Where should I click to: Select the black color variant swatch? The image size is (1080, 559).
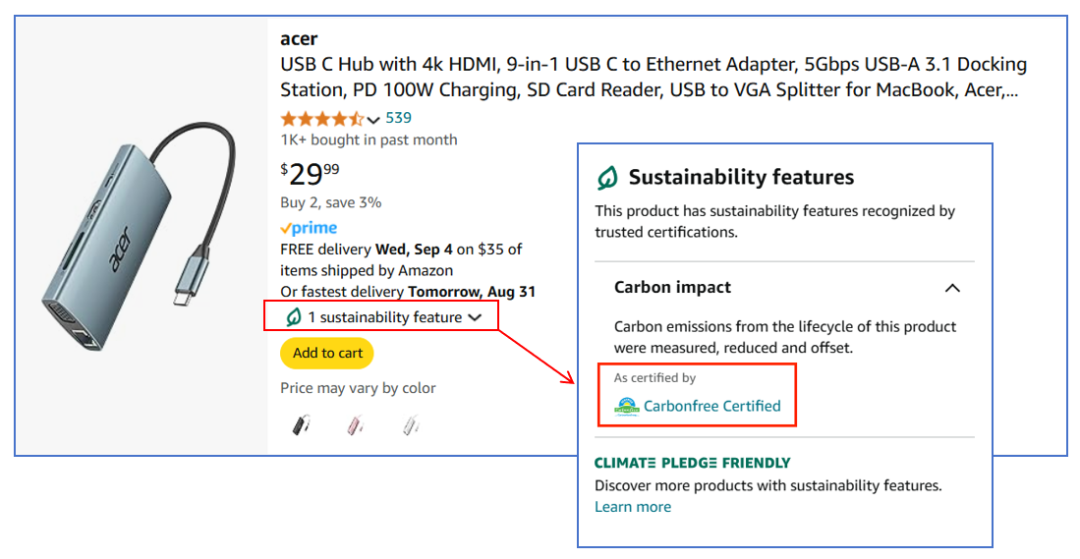pyautogui.click(x=301, y=426)
